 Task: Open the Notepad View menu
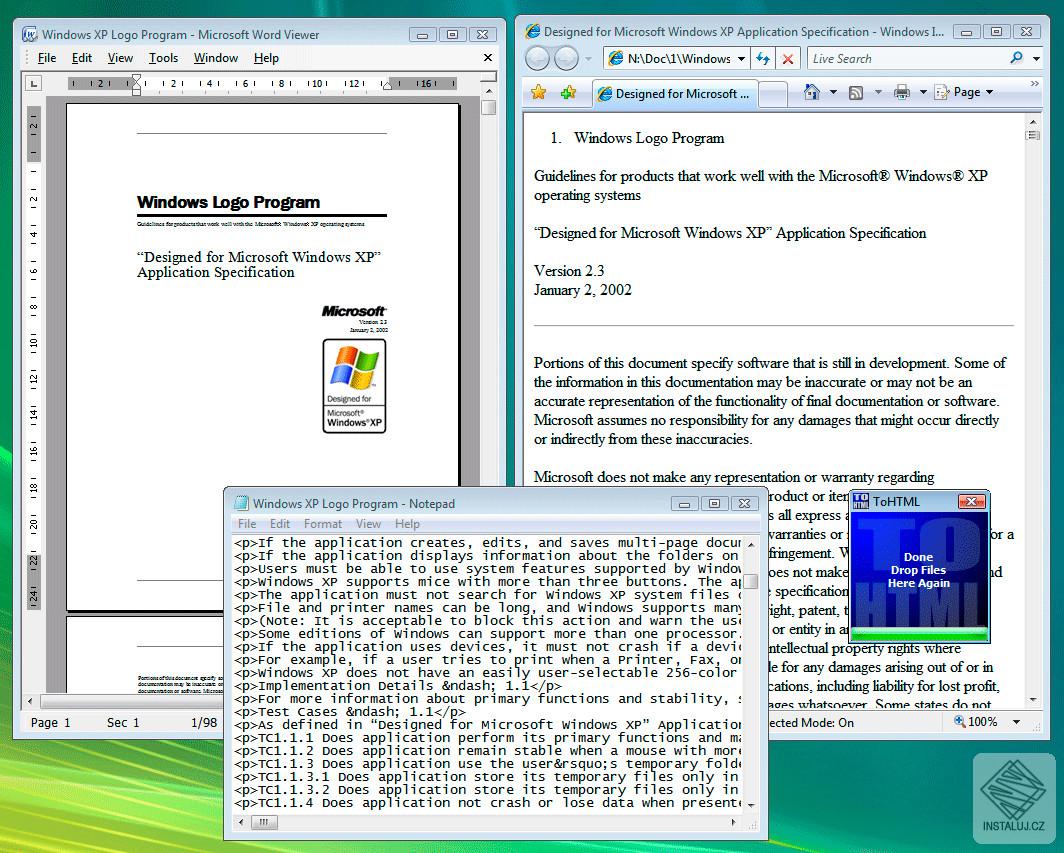pos(368,524)
